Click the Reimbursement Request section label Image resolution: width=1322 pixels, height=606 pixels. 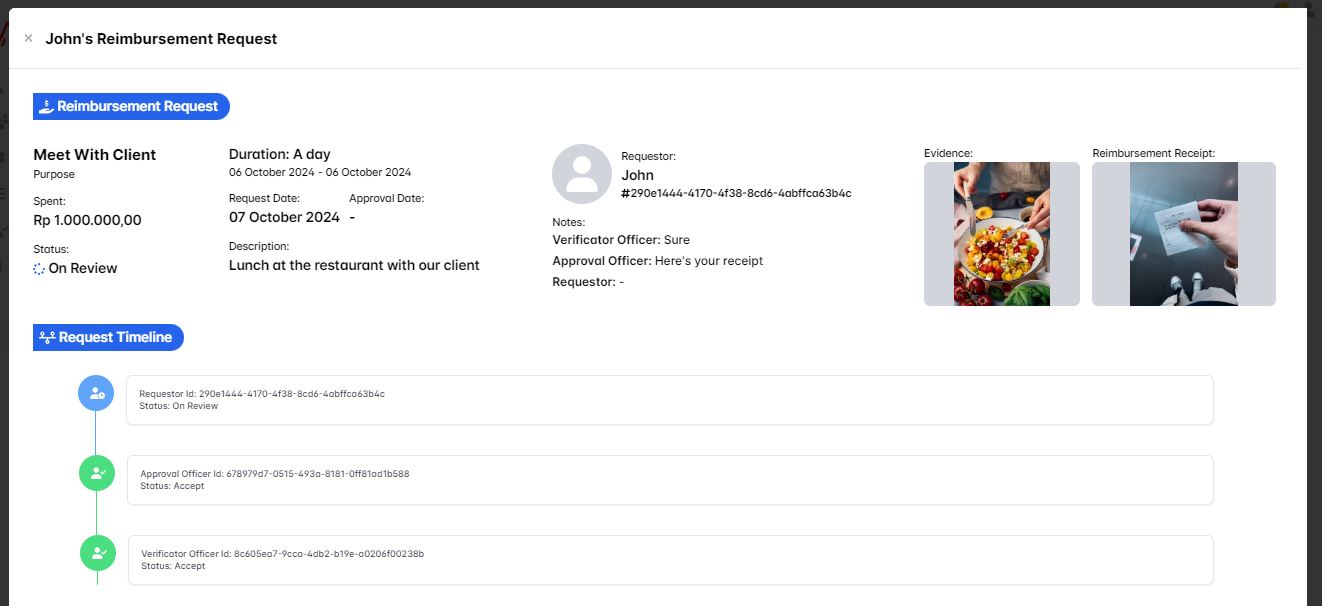137,107
